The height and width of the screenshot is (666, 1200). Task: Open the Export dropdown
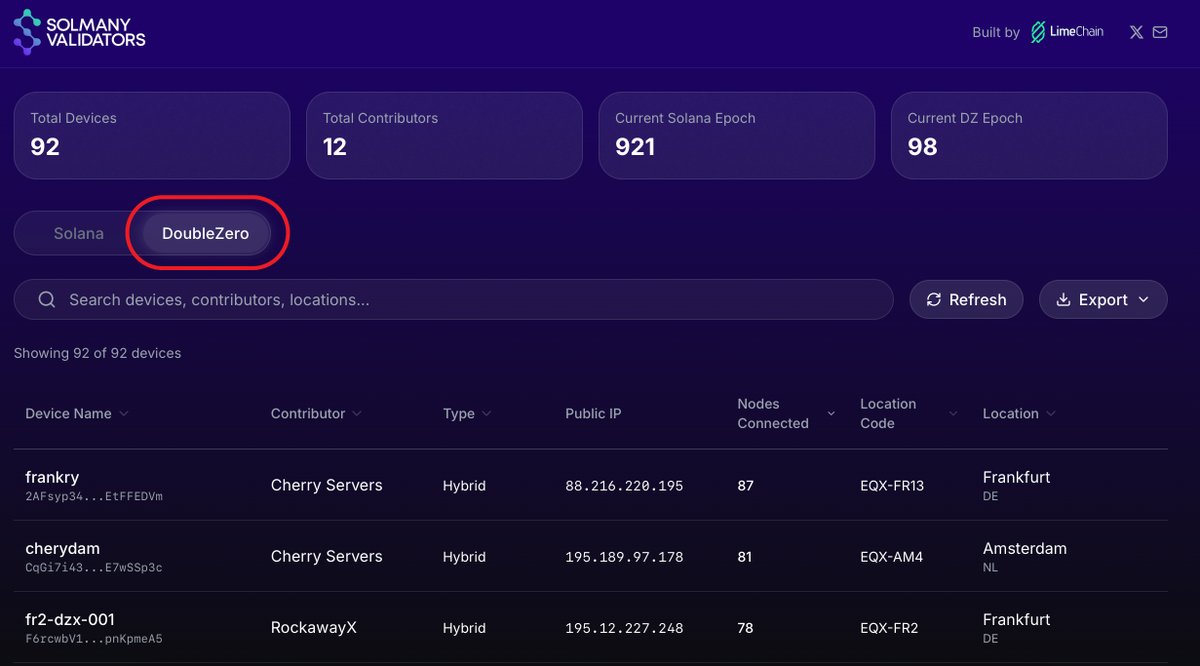click(x=1103, y=299)
